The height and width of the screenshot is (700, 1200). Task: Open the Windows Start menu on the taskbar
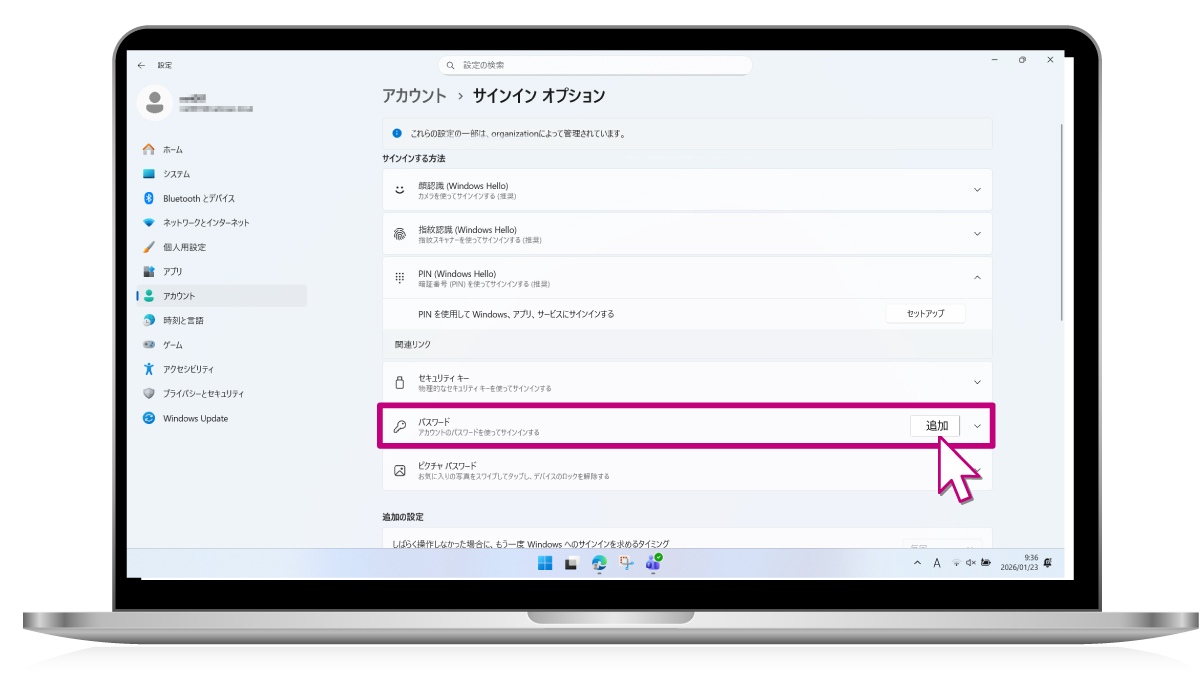(x=545, y=563)
